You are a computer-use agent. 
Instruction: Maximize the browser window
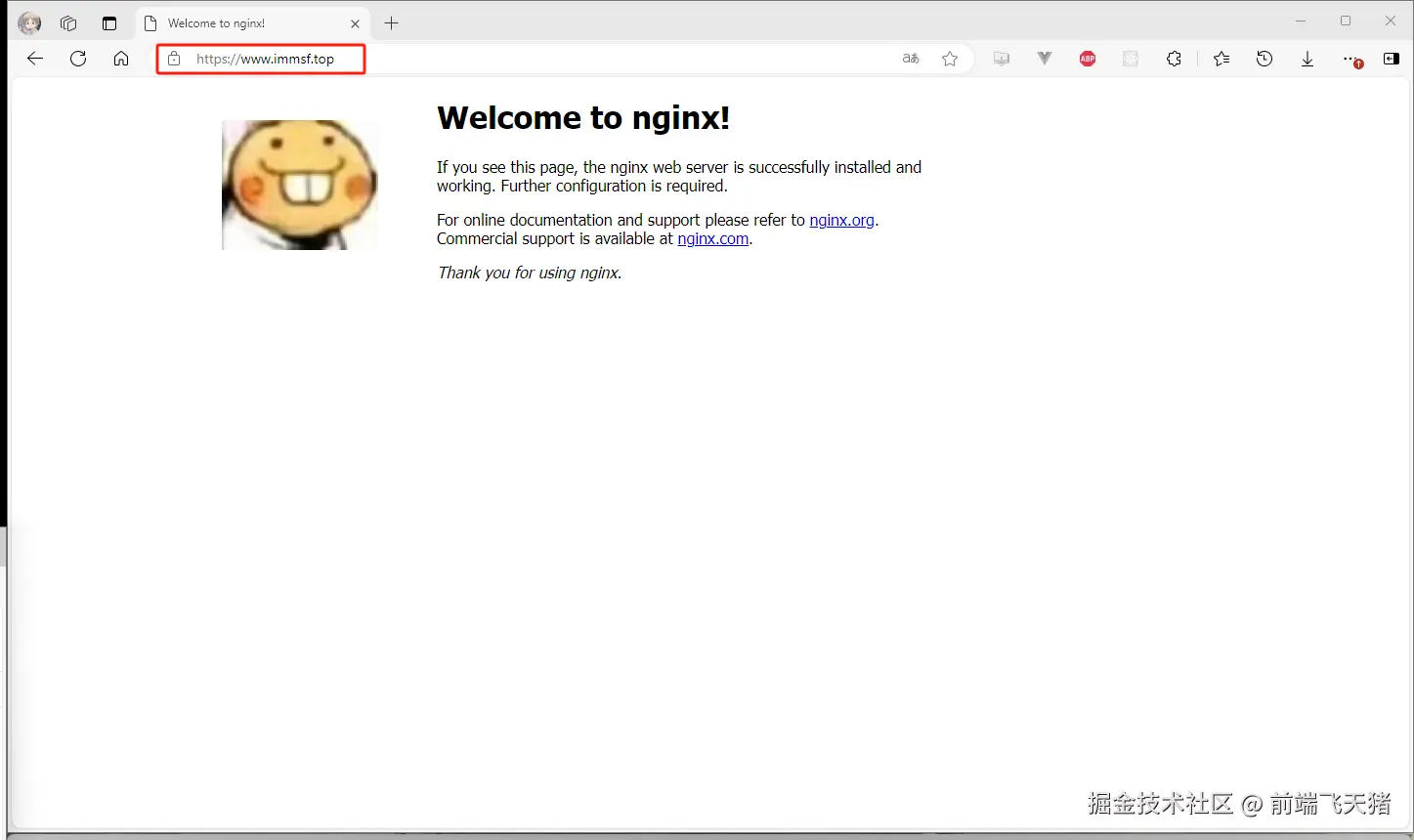[x=1346, y=21]
